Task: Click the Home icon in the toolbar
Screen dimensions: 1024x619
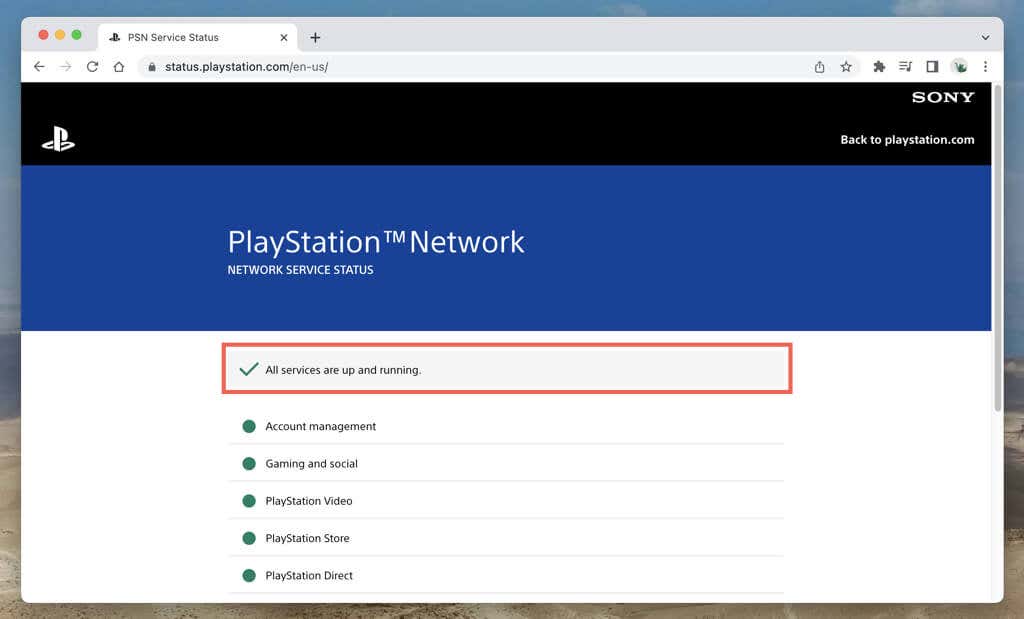Action: click(119, 66)
